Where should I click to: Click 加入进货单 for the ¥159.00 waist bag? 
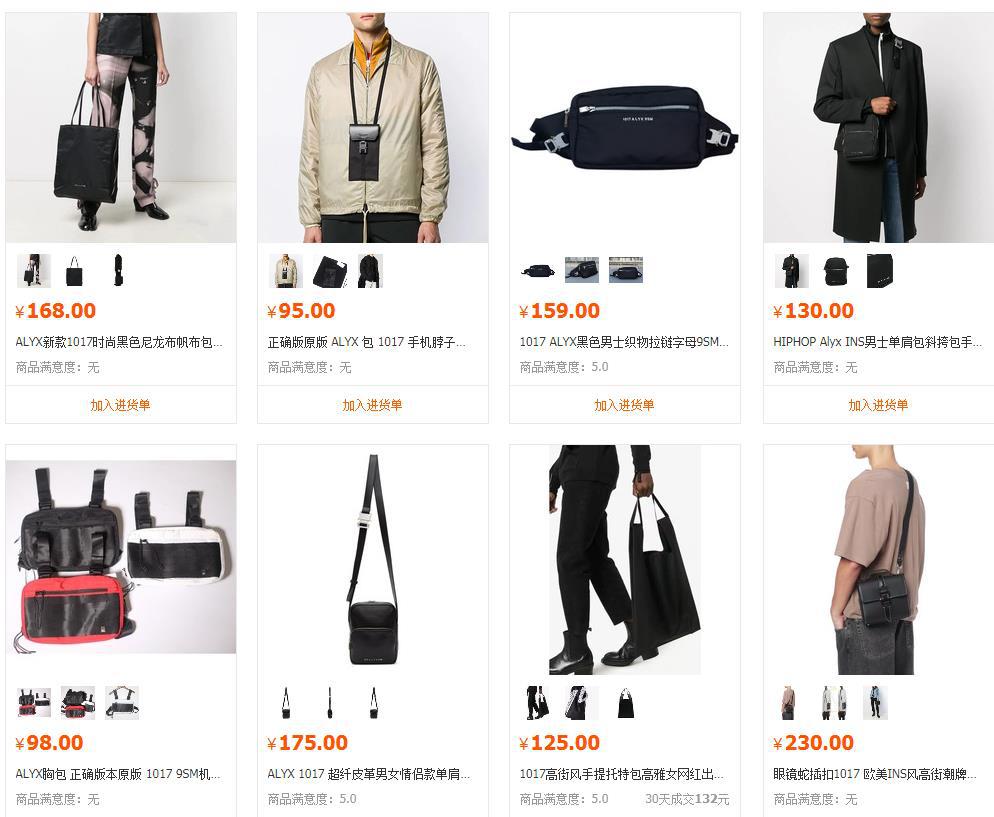click(x=624, y=405)
